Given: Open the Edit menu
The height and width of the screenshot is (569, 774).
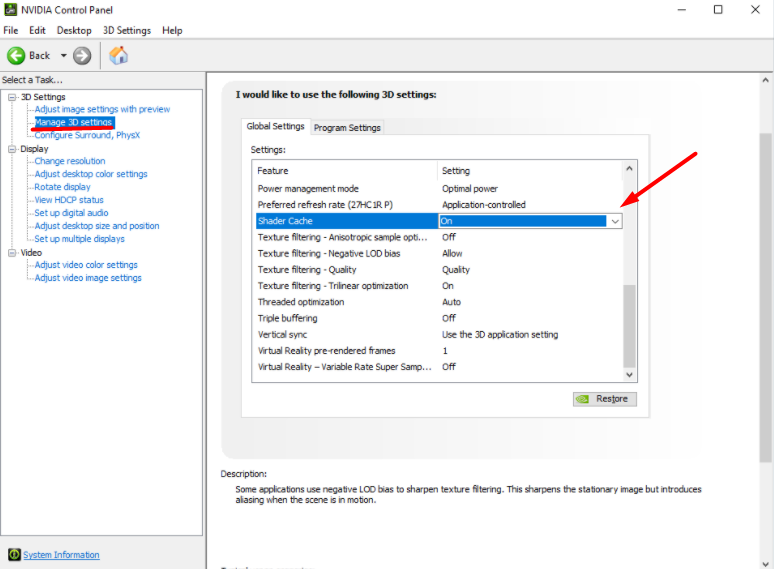Looking at the screenshot, I should 37,30.
